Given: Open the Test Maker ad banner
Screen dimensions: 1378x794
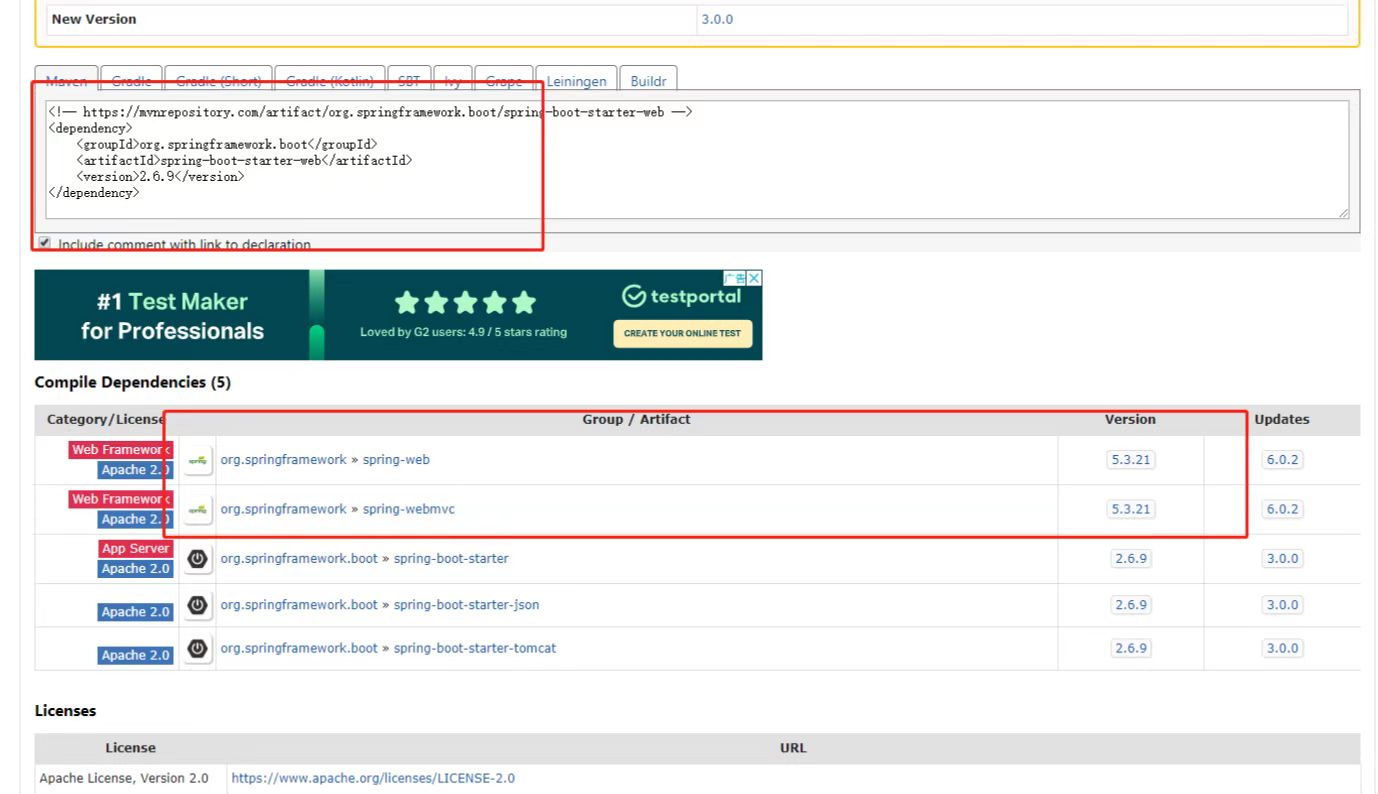Looking at the screenshot, I should pyautogui.click(x=398, y=315).
